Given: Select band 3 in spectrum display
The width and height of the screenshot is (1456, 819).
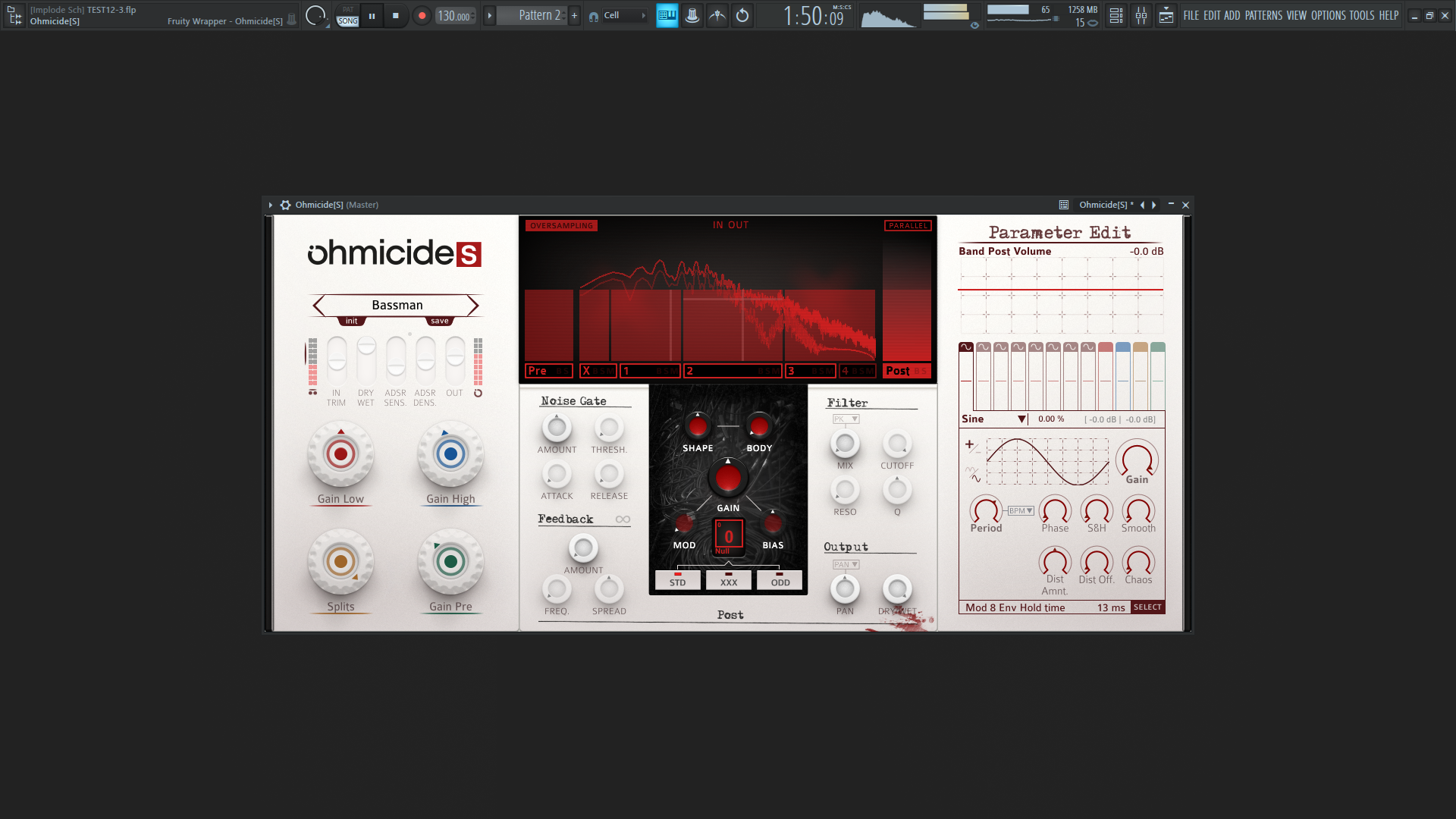Looking at the screenshot, I should 811,371.
